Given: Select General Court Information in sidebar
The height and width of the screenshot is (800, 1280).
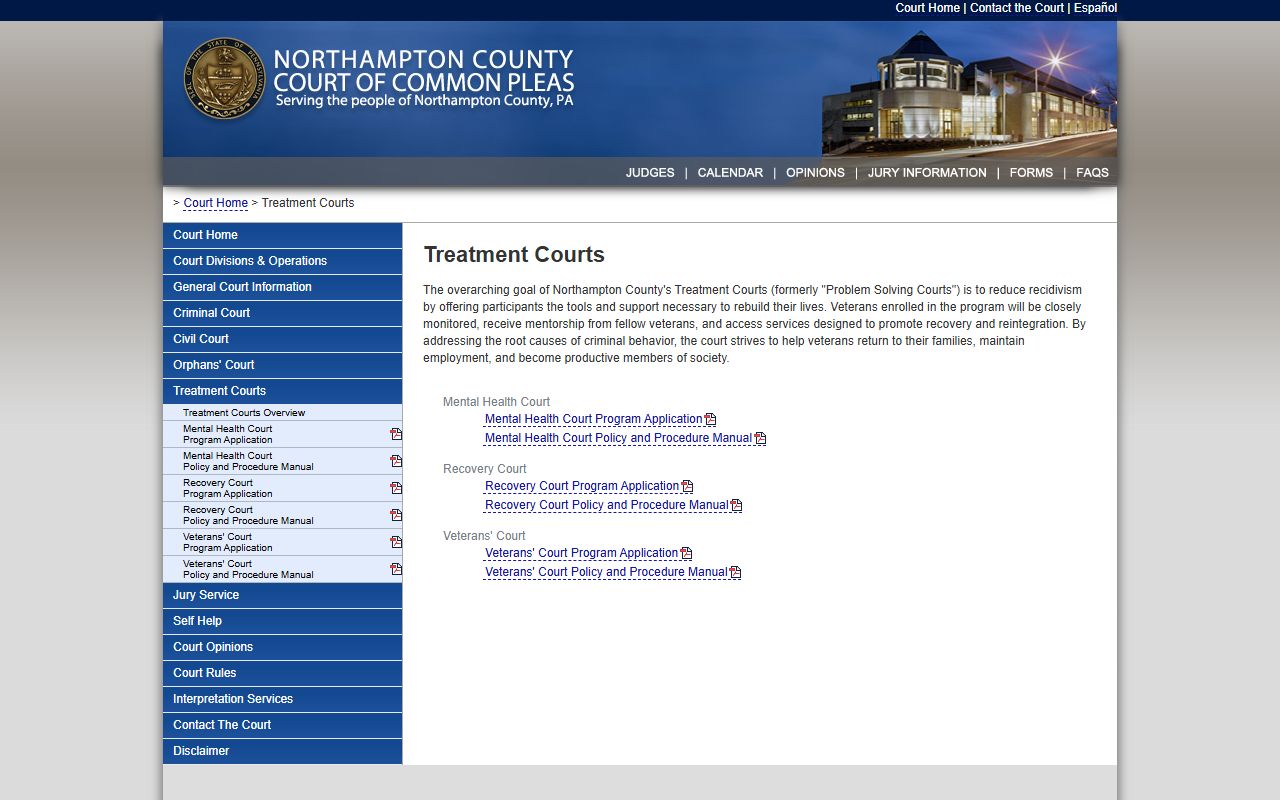Looking at the screenshot, I should click(x=282, y=287).
